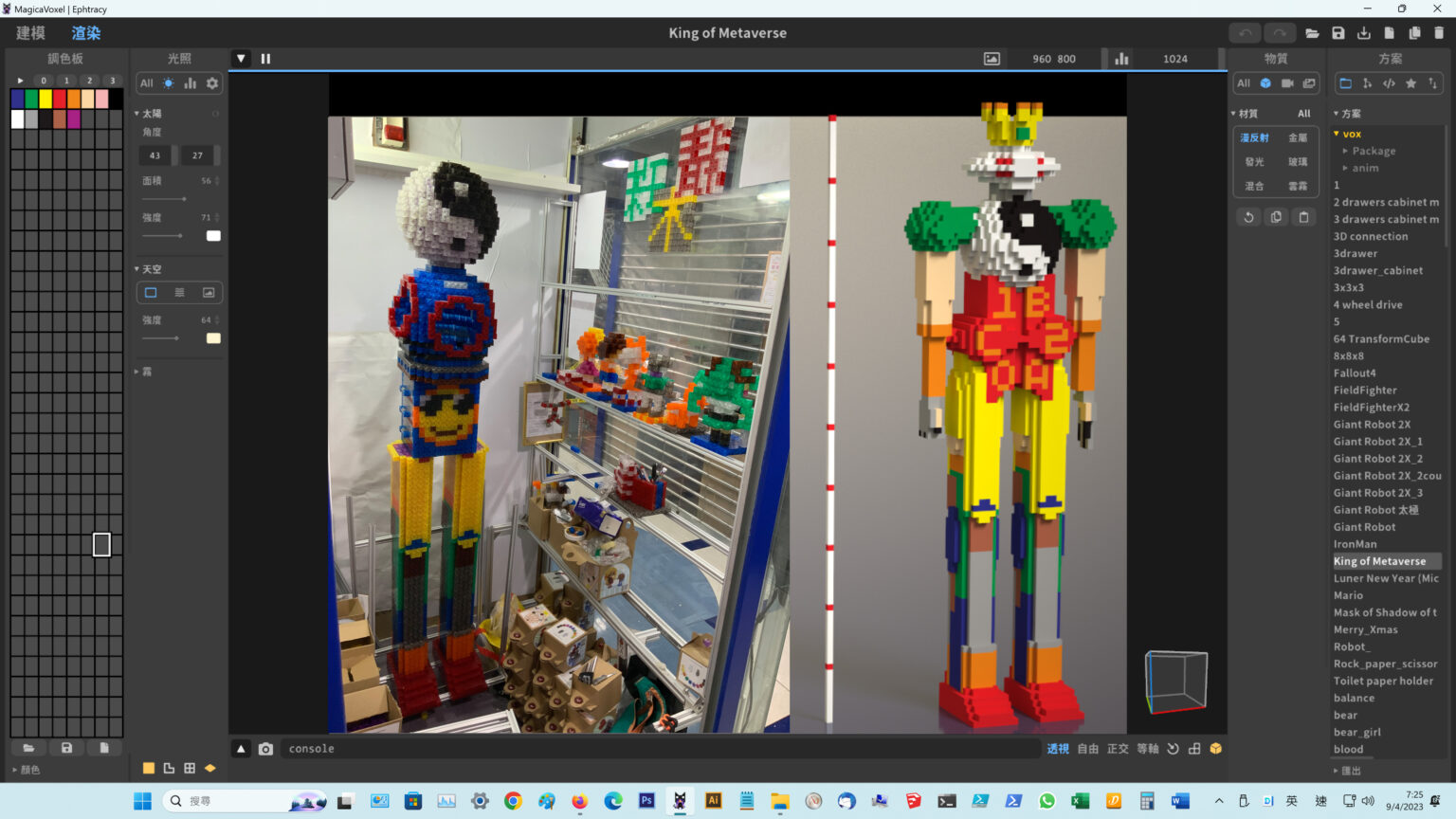The height and width of the screenshot is (819, 1456).
Task: Click the bar-chart samples icon in the render bar
Action: 1121,59
